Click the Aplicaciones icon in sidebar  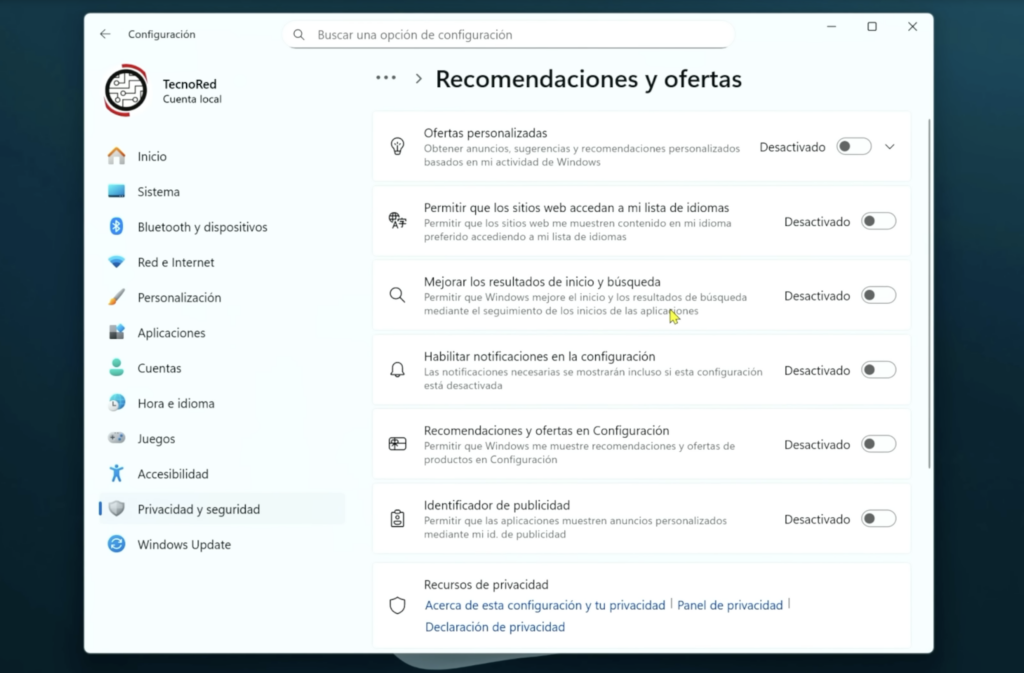point(116,332)
